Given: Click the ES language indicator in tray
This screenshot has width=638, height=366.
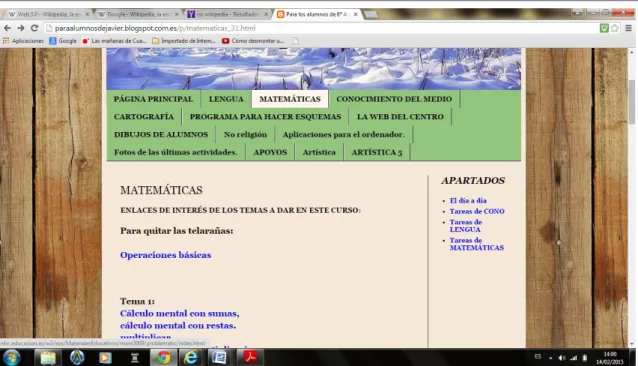Looking at the screenshot, I should click(x=538, y=357).
